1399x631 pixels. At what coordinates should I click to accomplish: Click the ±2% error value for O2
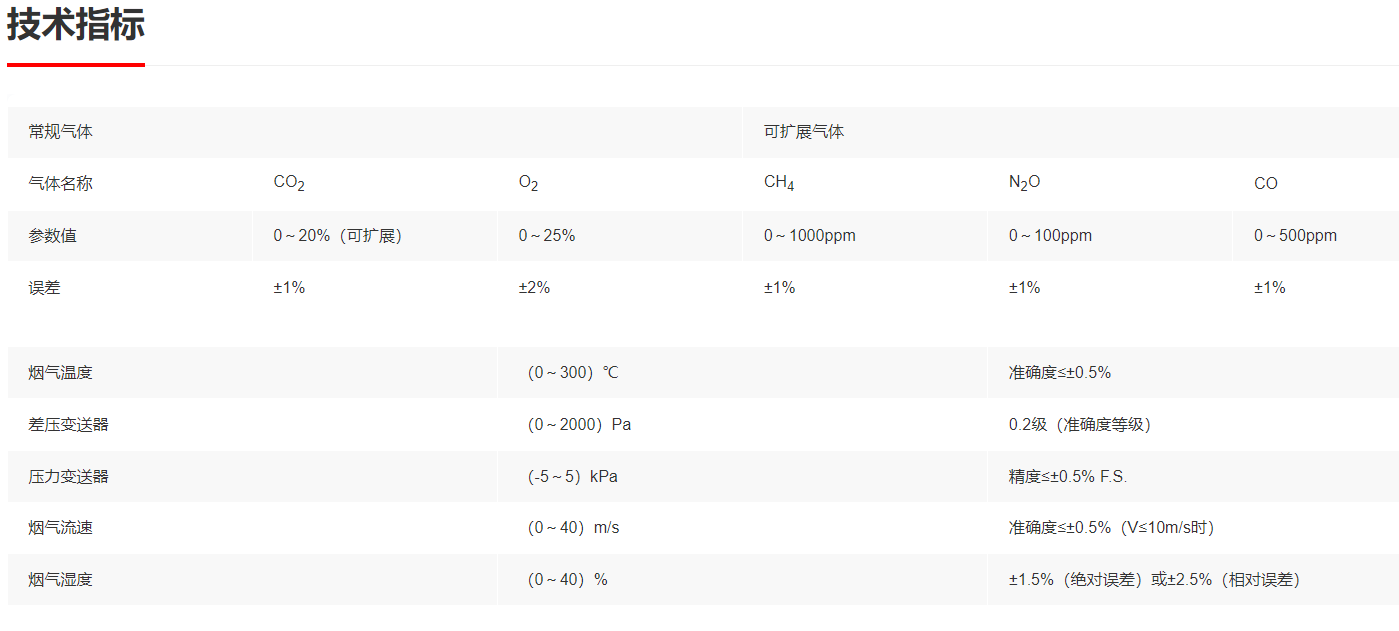[534, 288]
